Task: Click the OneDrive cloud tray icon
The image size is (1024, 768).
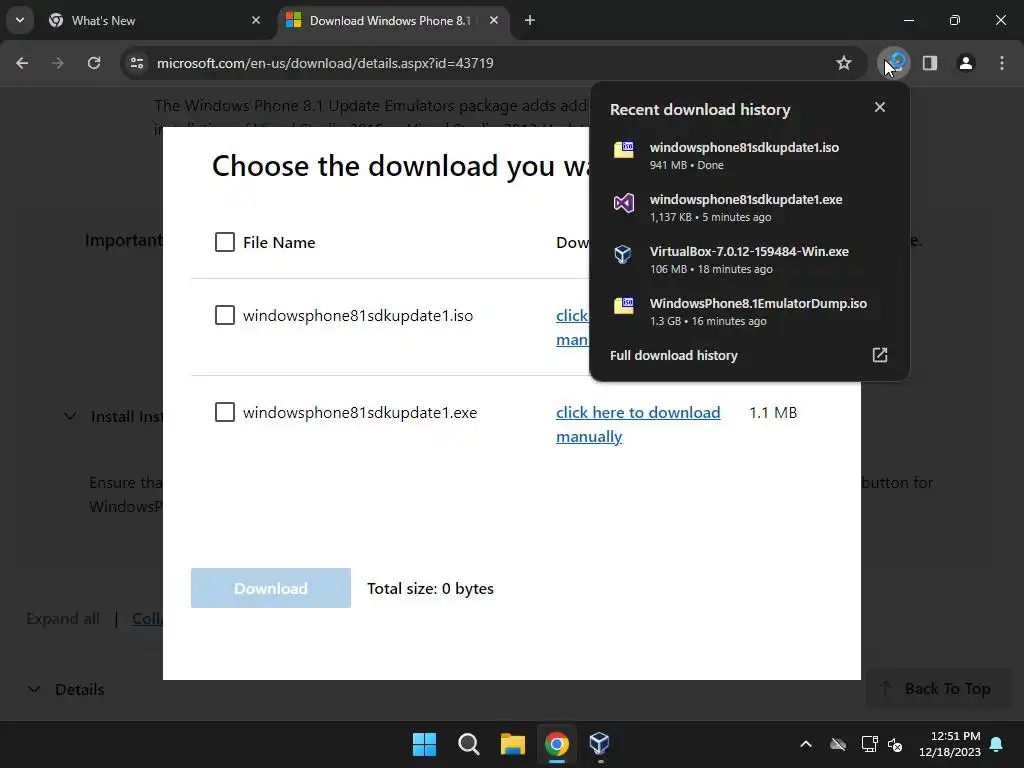Action: tap(838, 744)
